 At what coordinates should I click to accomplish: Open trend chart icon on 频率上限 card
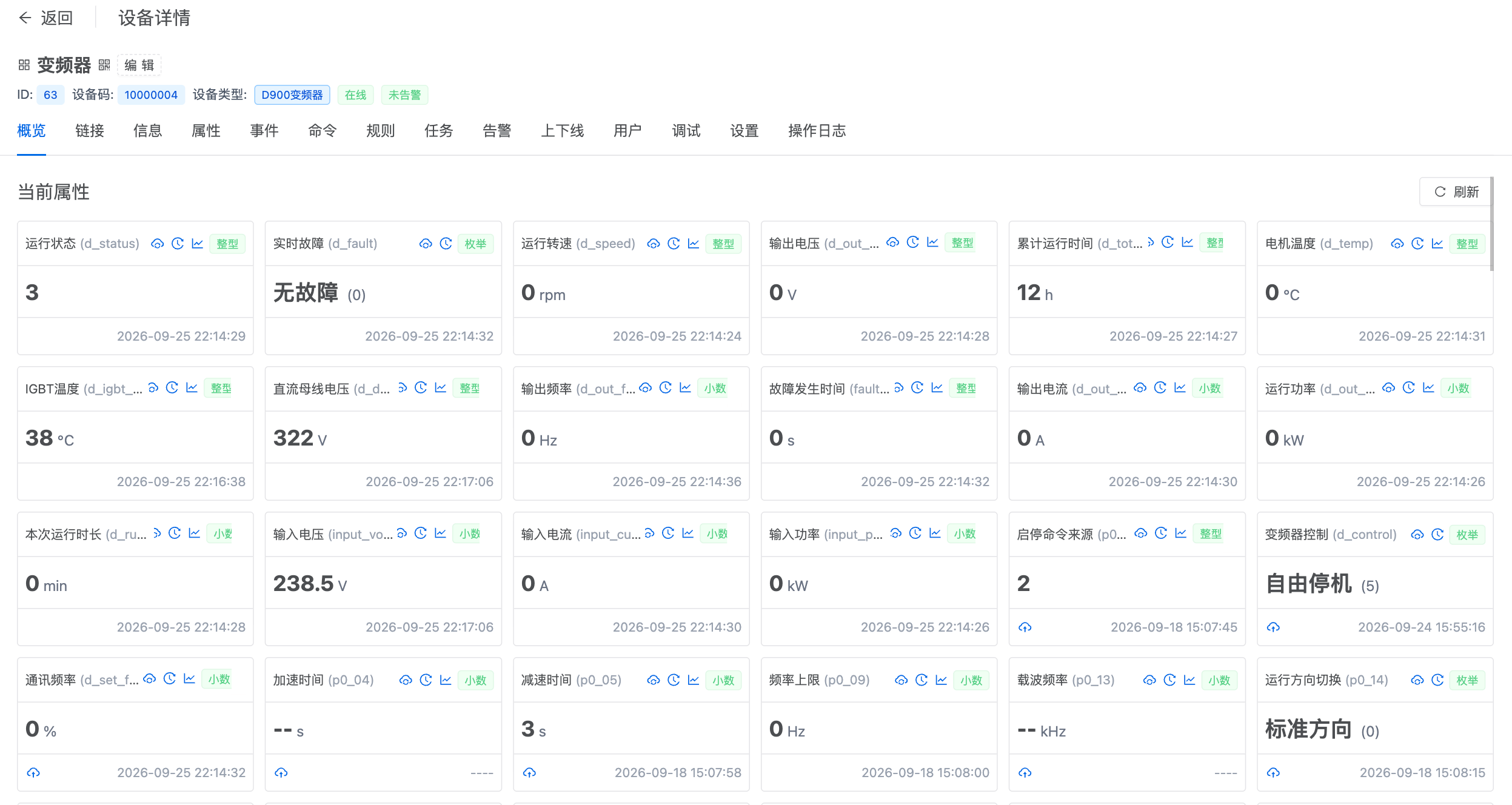(x=942, y=680)
